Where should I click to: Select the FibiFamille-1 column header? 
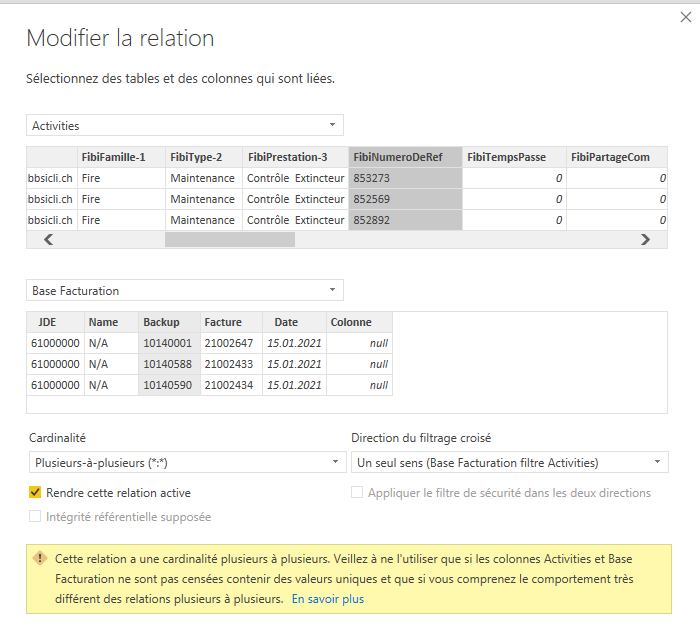tap(121, 157)
